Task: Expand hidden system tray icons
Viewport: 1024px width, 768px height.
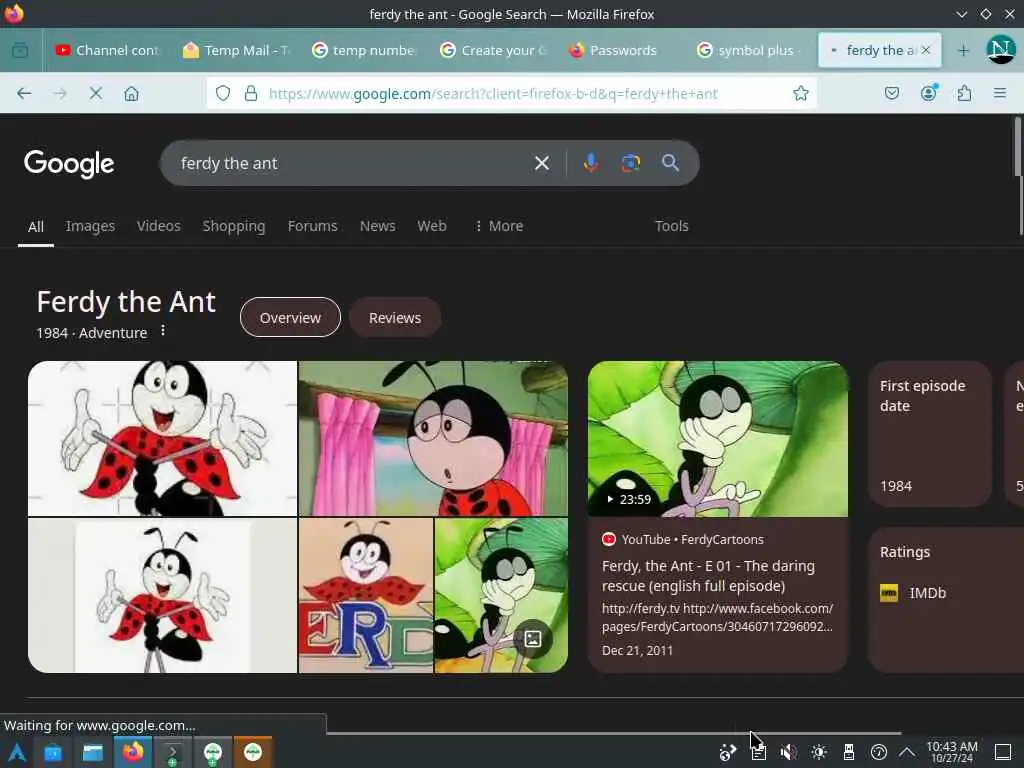Action: (906, 752)
